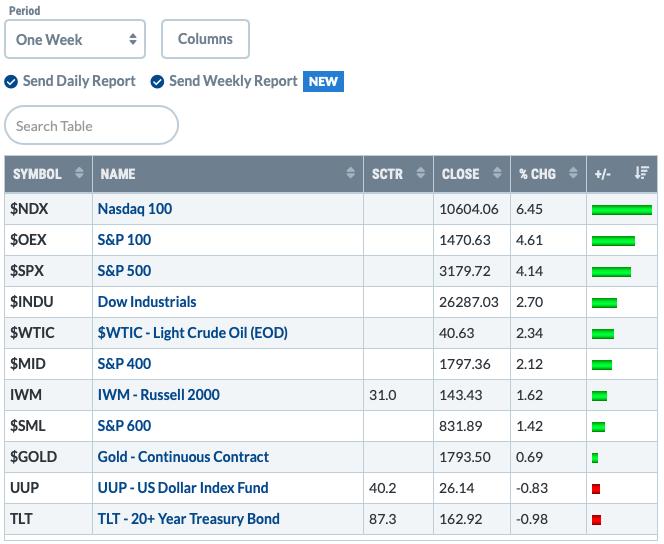Click the close value 3179.72
The width and height of the screenshot is (664, 544).
465,271
